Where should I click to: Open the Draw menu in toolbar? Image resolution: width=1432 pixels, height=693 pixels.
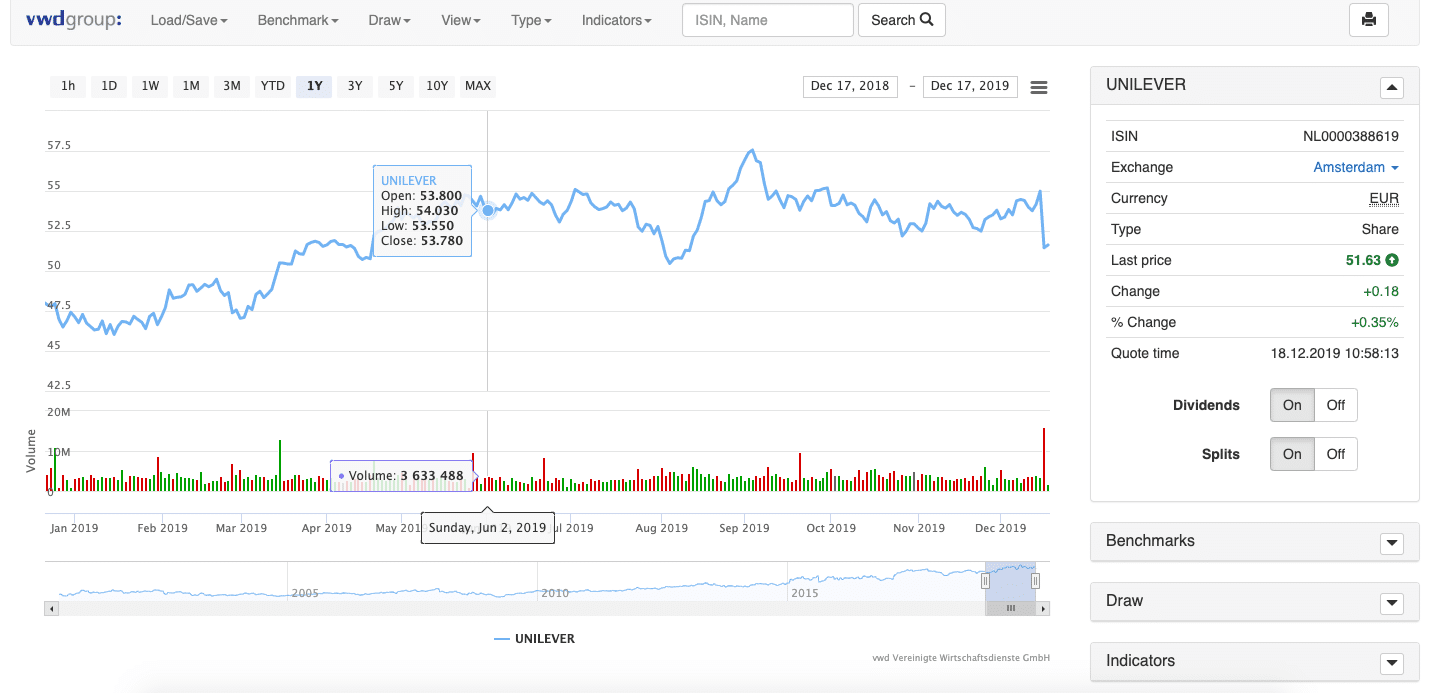[389, 20]
